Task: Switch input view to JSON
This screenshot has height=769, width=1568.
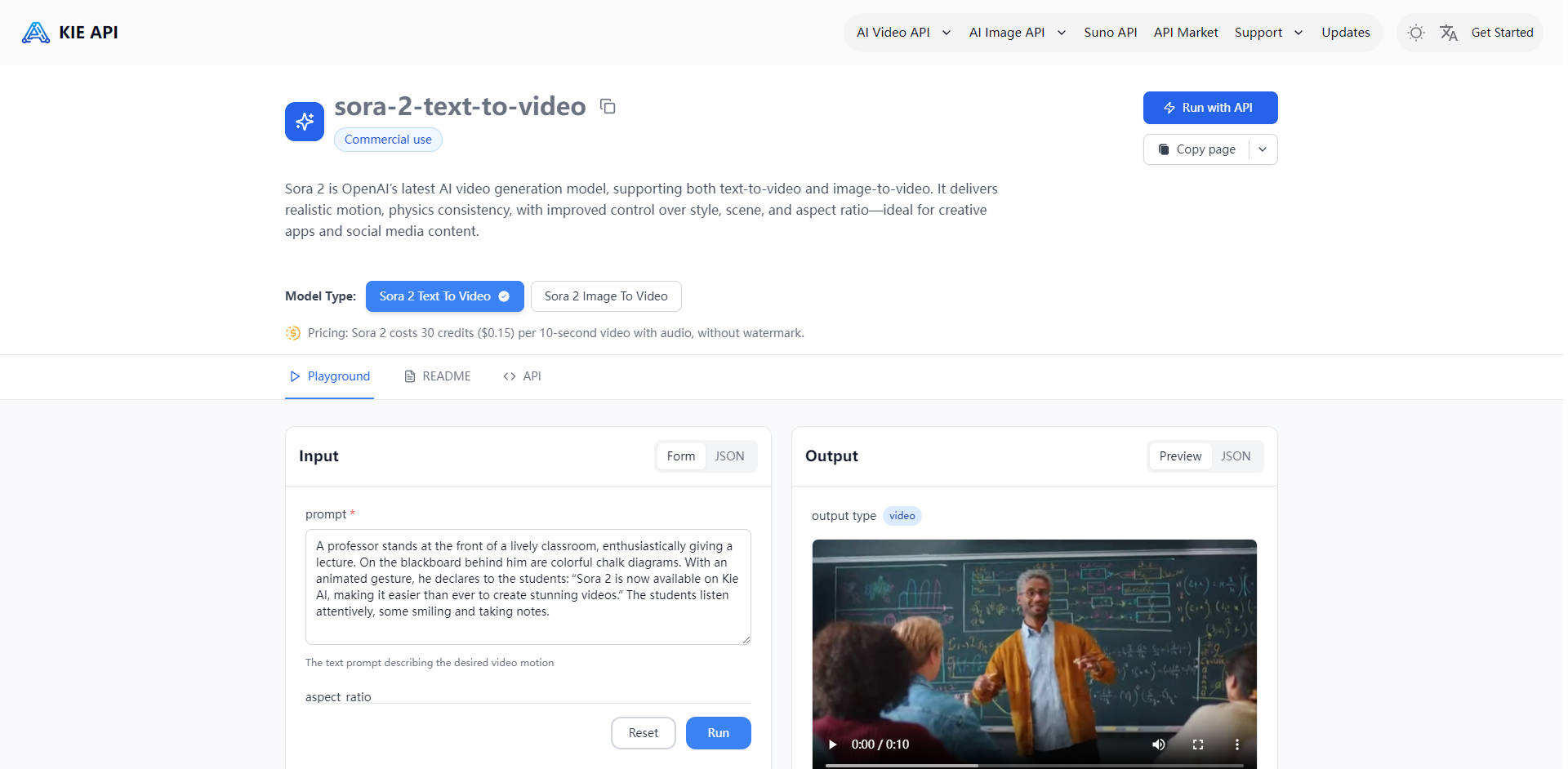Action: coord(729,456)
